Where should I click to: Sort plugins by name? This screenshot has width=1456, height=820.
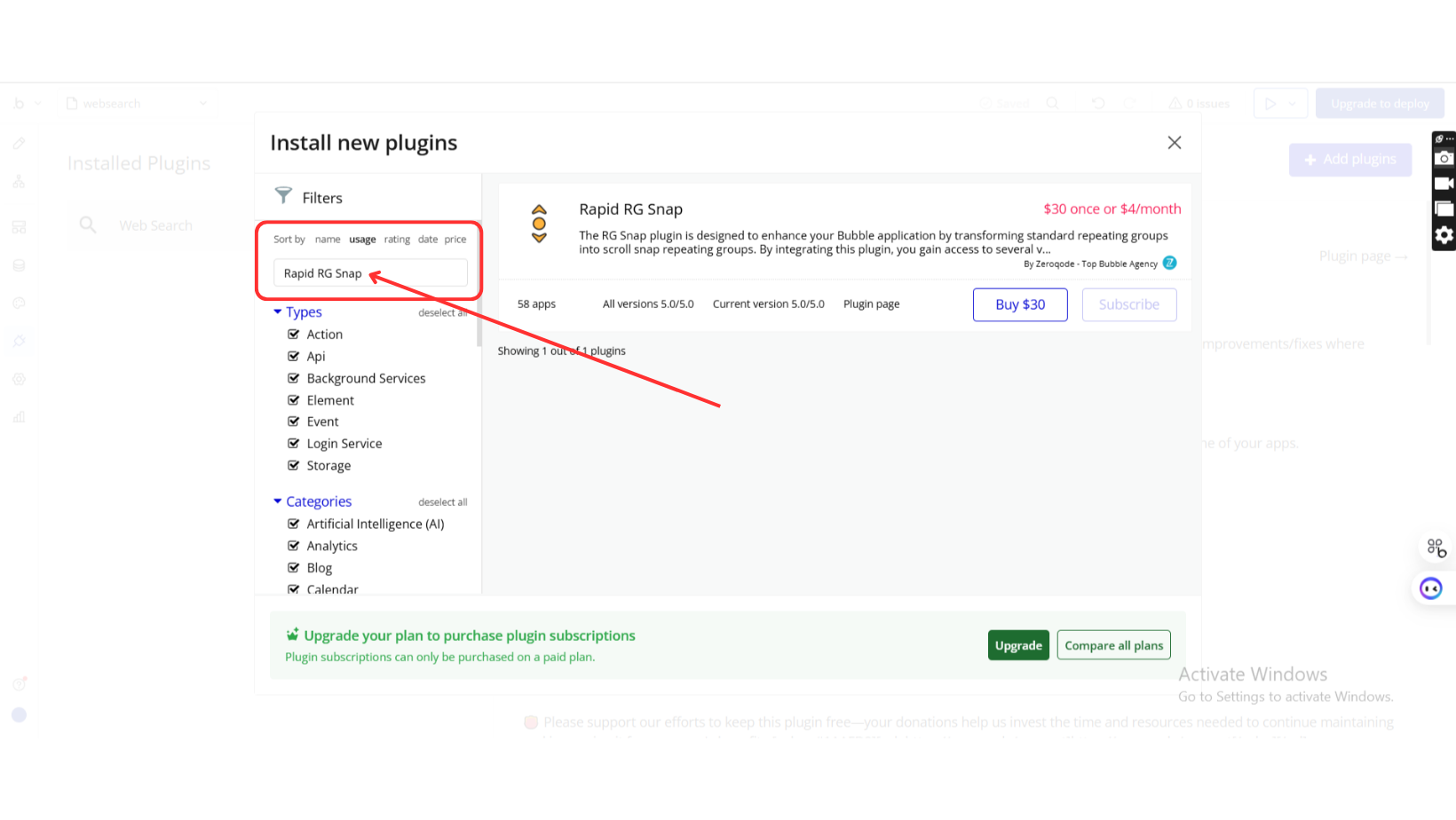pos(328,239)
